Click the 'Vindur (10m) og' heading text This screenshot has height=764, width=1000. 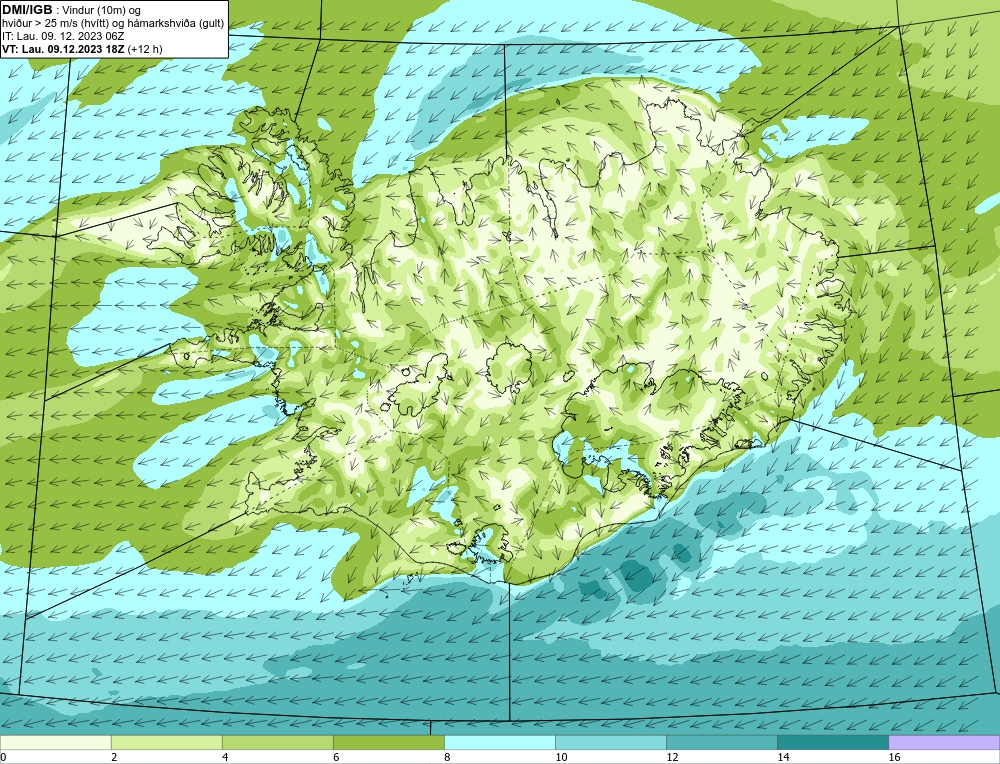[101, 11]
